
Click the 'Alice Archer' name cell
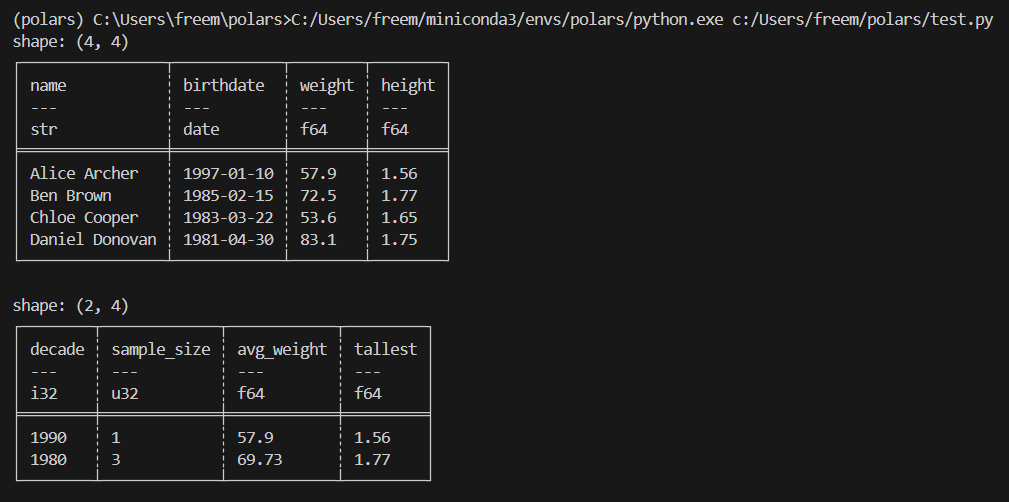point(84,174)
